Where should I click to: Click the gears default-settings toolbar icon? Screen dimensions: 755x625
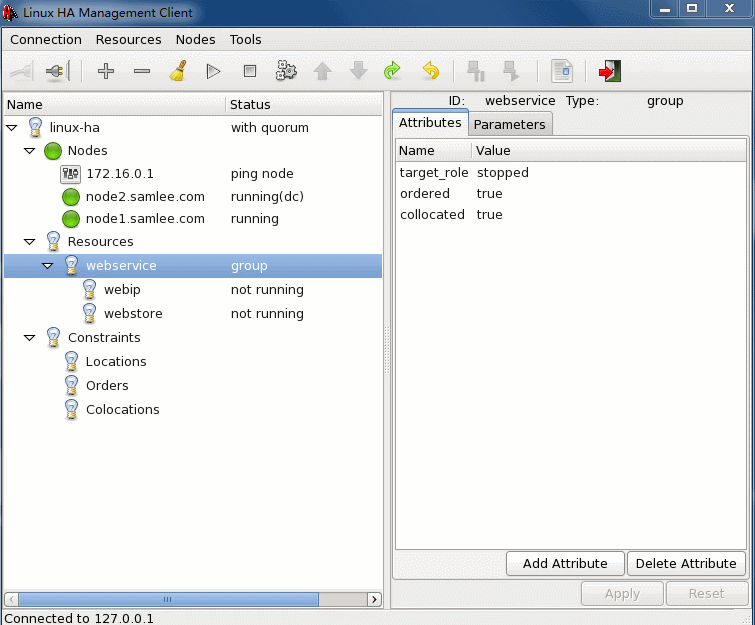(286, 71)
